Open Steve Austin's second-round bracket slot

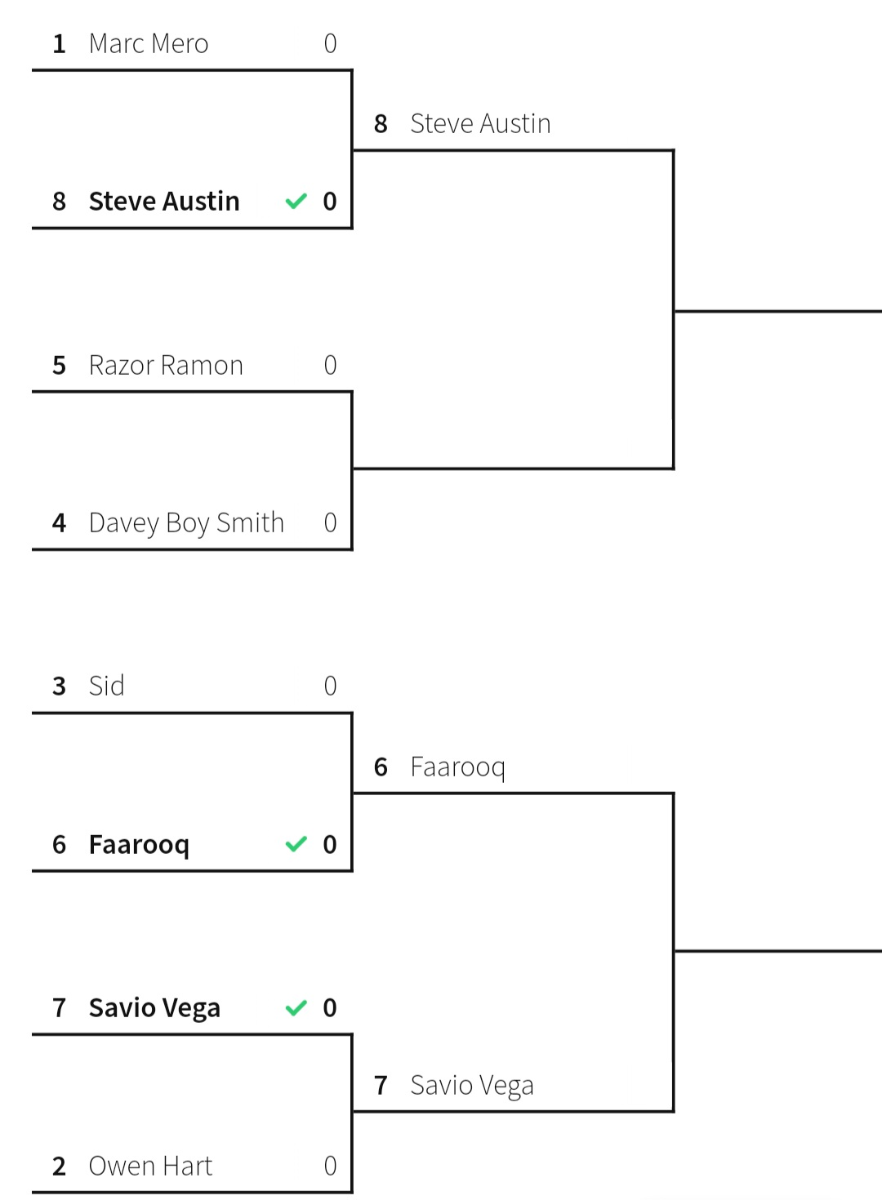coord(480,124)
